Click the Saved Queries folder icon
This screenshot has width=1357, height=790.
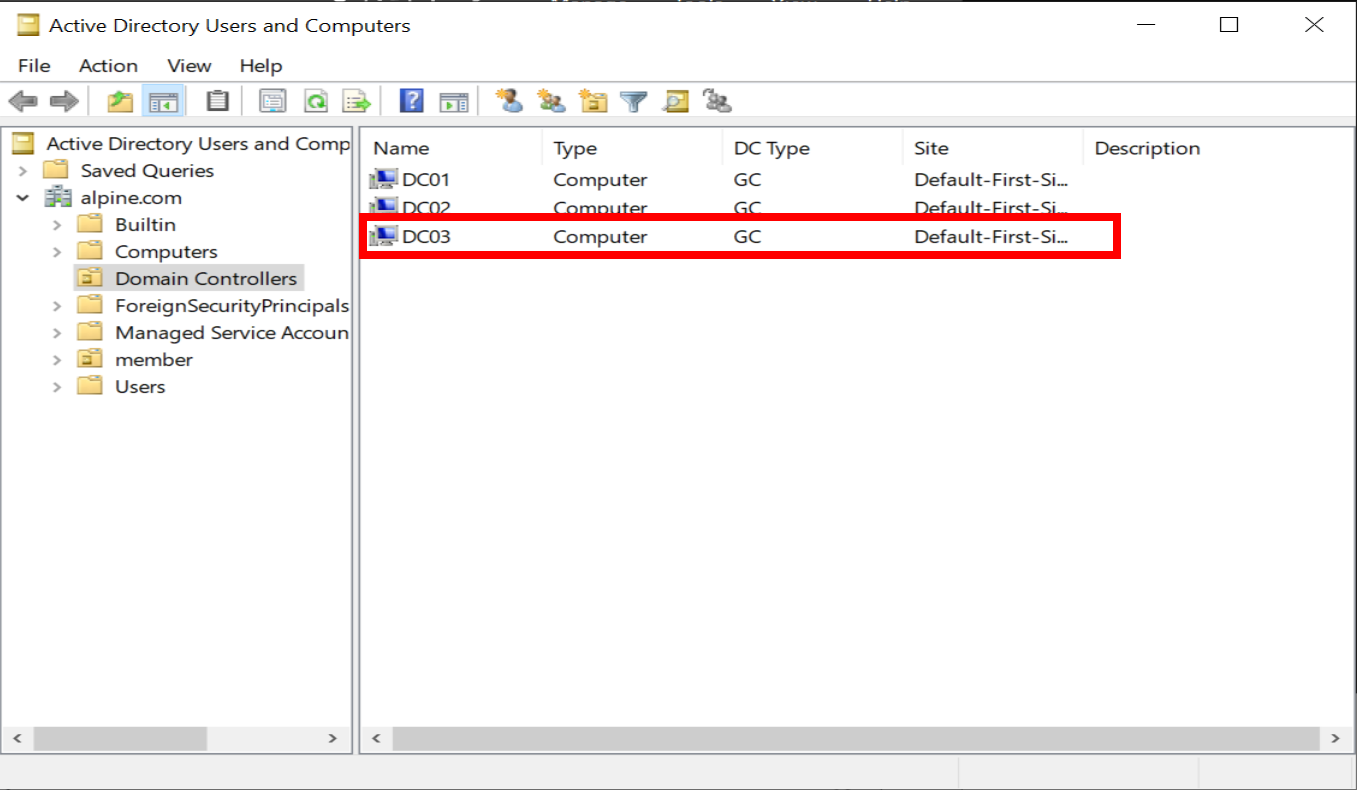click(56, 170)
